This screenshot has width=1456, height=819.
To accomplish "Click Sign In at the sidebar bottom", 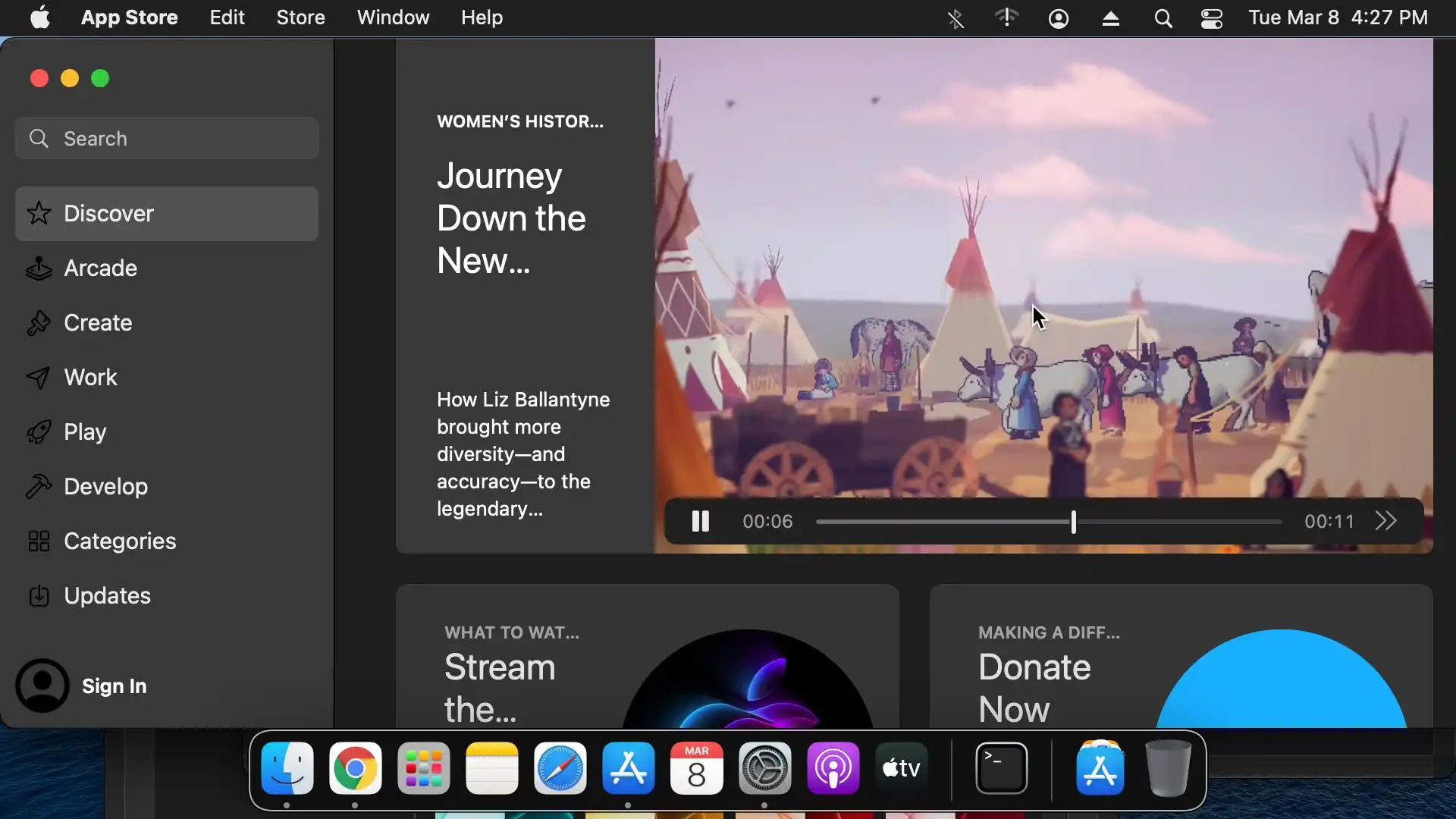I will pyautogui.click(x=114, y=686).
